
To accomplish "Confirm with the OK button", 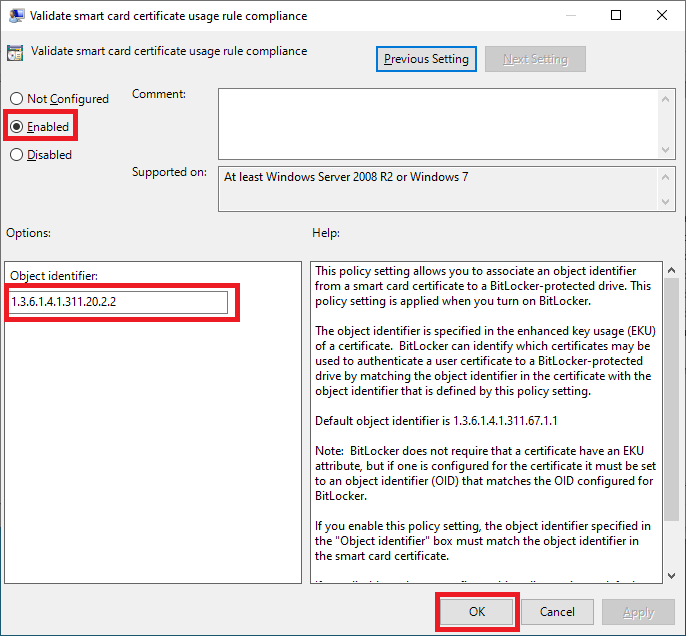I will point(477,612).
